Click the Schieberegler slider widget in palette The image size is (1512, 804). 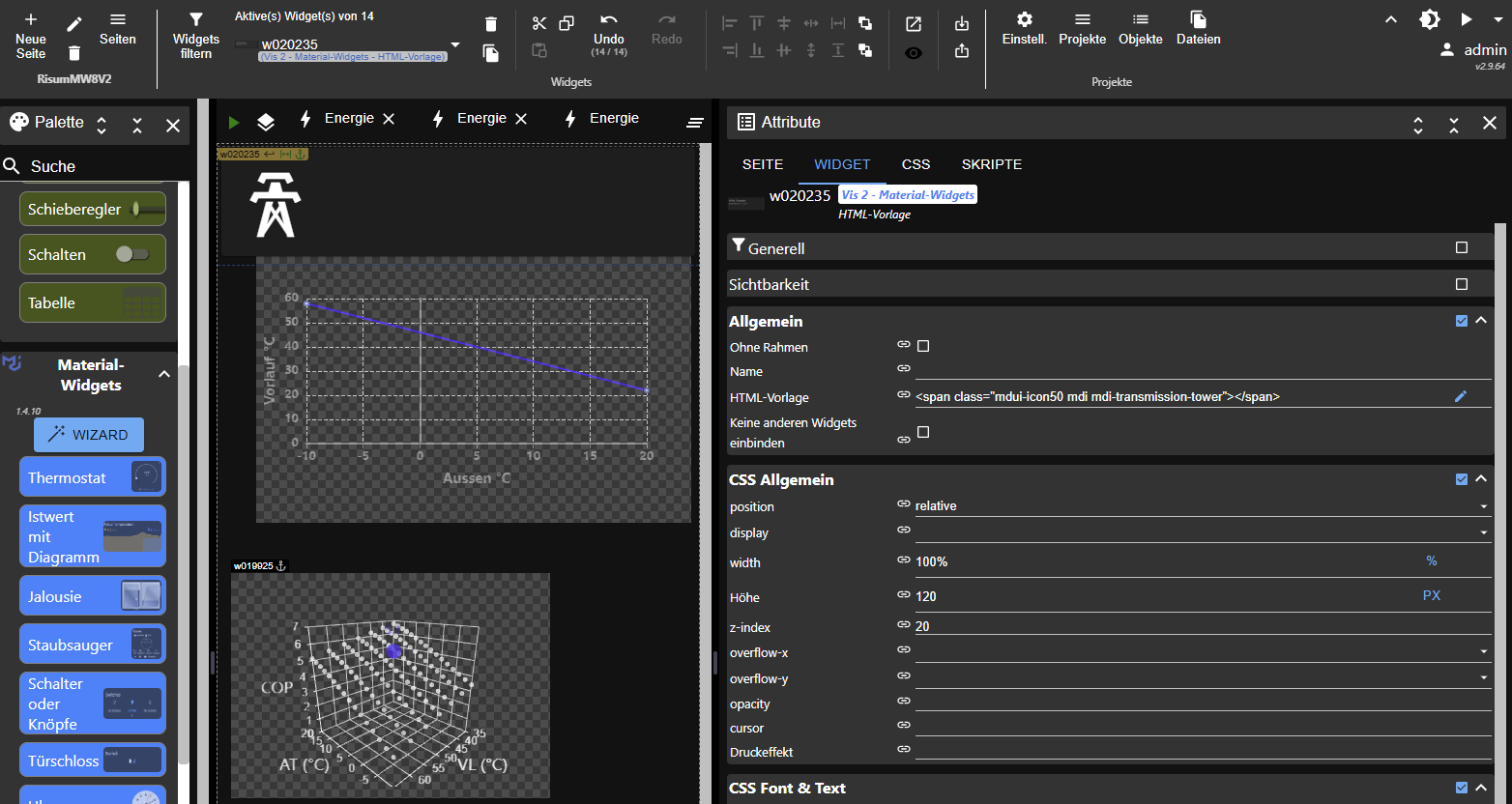93,209
